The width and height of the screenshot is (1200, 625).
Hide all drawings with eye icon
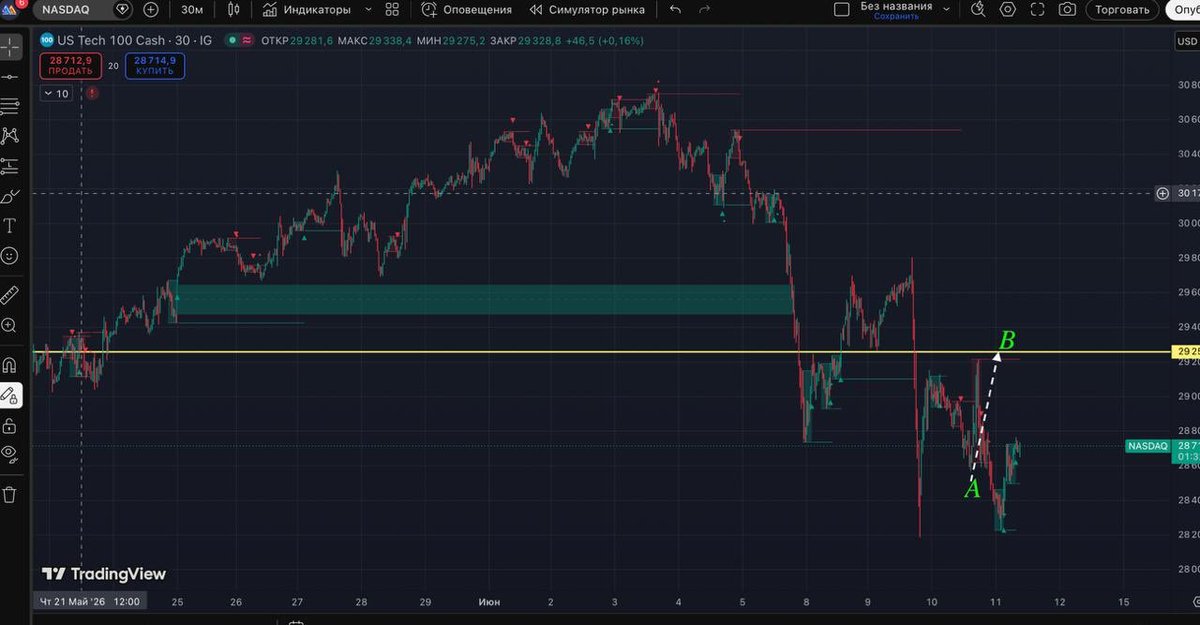click(x=10, y=453)
